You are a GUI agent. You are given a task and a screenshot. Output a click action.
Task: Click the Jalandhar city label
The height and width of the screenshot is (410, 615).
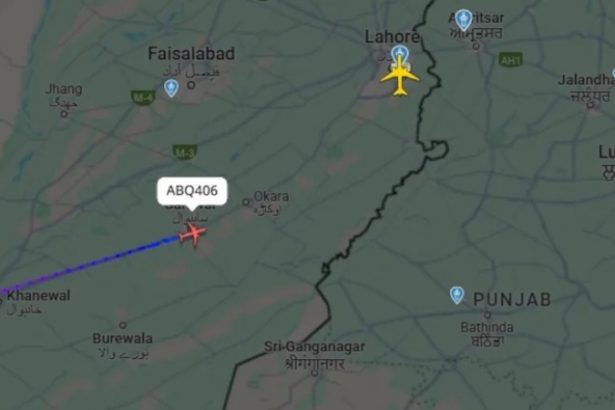point(586,80)
